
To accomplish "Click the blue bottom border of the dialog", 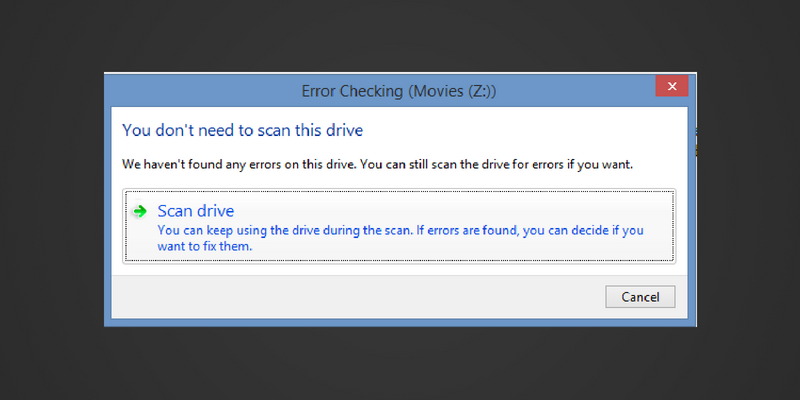I will [x=400, y=322].
